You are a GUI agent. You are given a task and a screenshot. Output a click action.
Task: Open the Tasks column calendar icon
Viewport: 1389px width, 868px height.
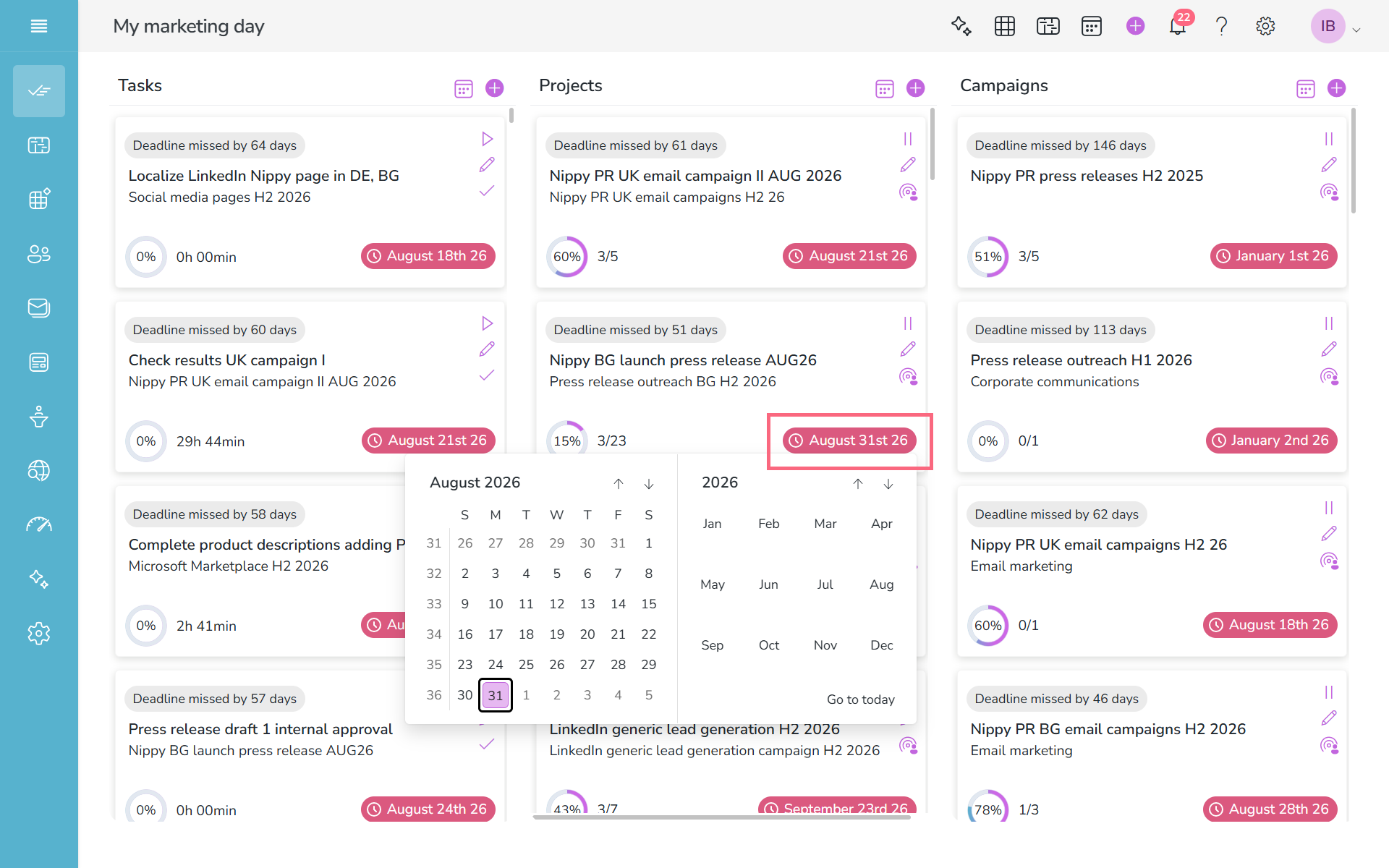[464, 88]
